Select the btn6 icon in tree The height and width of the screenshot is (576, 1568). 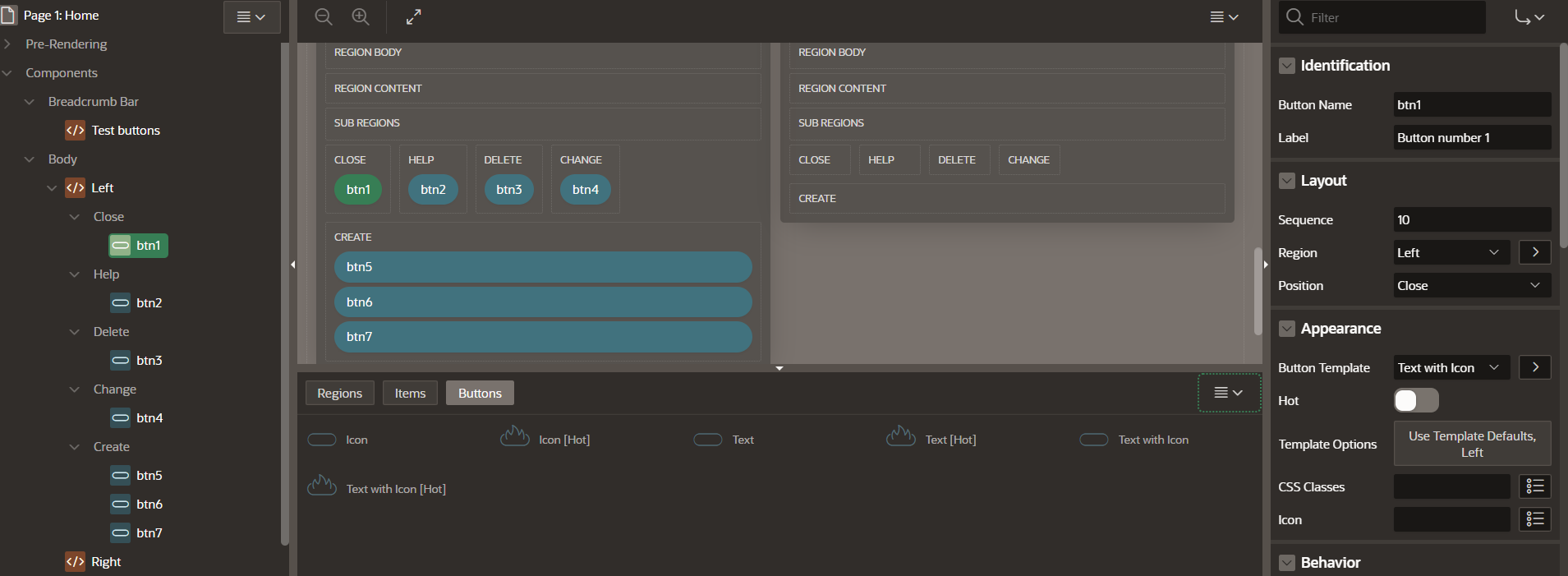click(x=121, y=504)
